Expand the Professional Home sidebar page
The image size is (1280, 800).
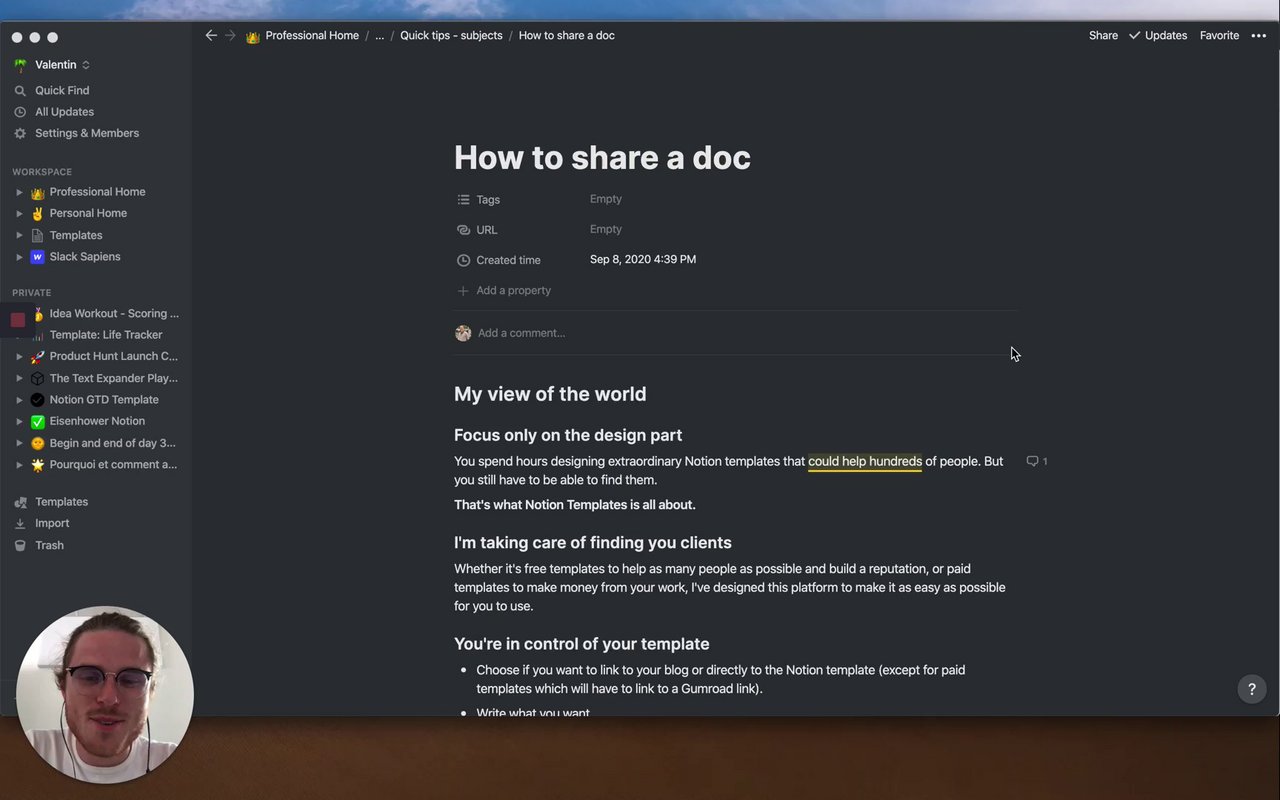[x=19, y=192]
